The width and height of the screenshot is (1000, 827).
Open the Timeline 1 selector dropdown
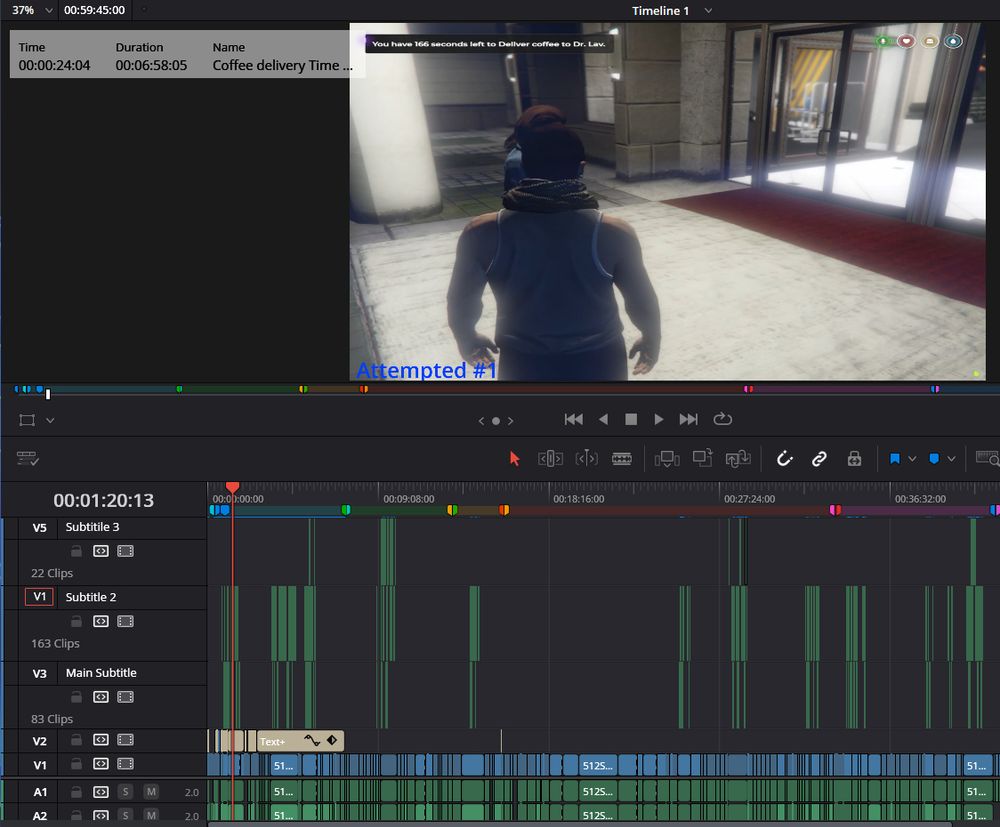pyautogui.click(x=708, y=11)
